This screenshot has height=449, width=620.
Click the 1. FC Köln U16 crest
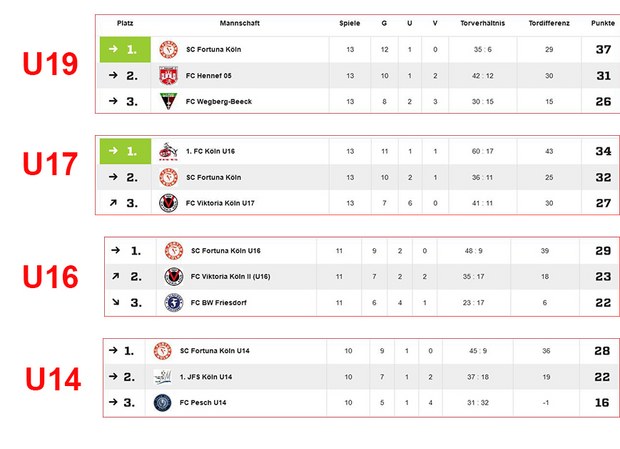[x=169, y=152]
